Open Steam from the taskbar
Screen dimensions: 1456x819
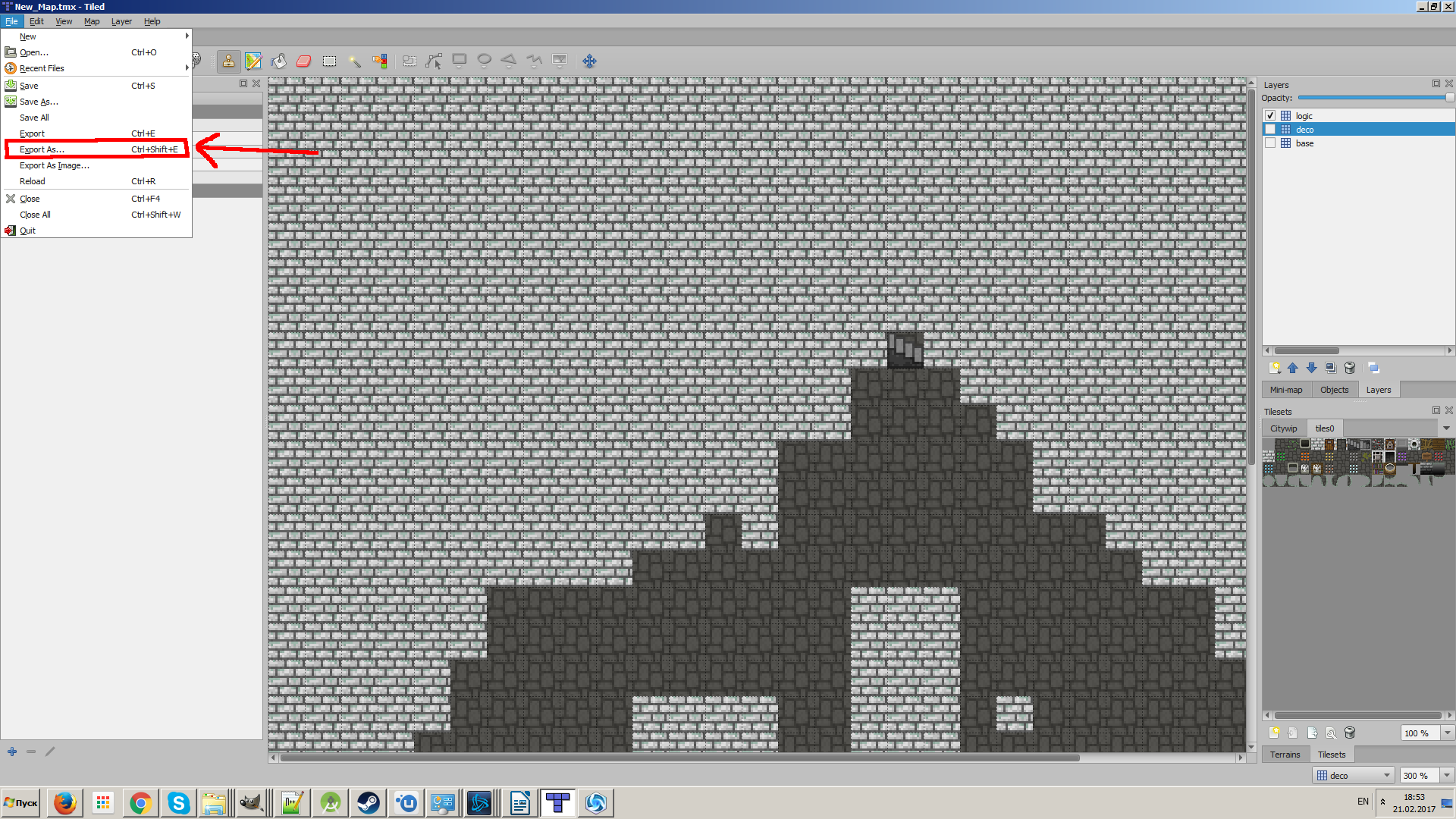point(369,802)
